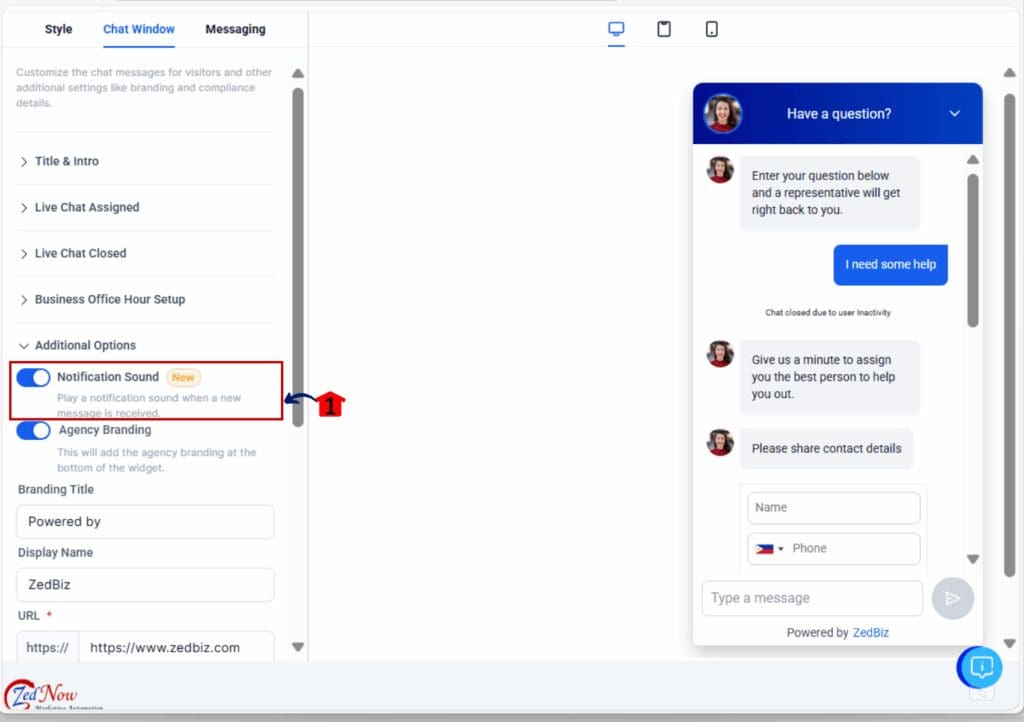Disable the Notification Sound toggle
This screenshot has height=722, width=1024.
pos(33,377)
